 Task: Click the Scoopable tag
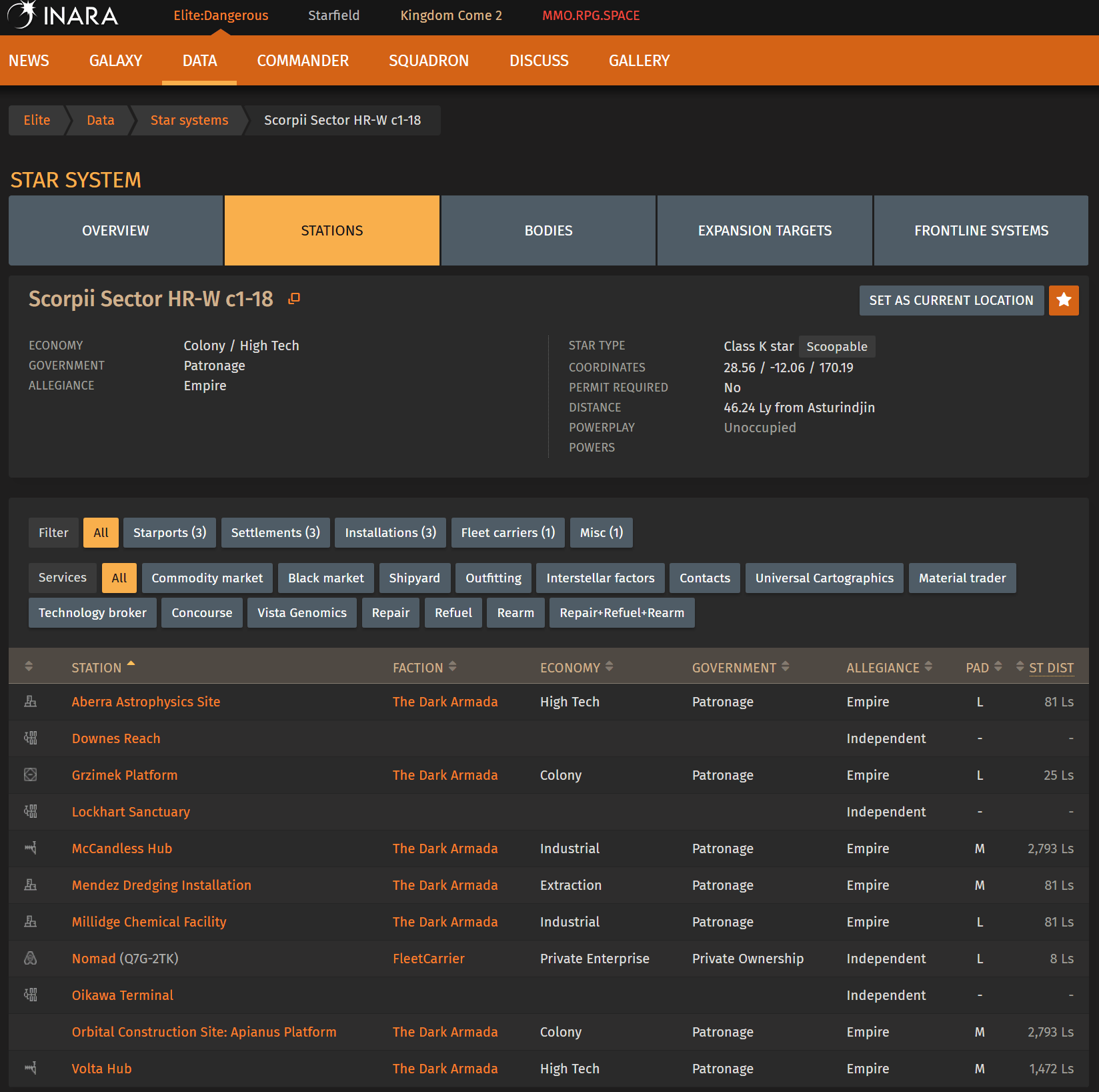point(837,347)
